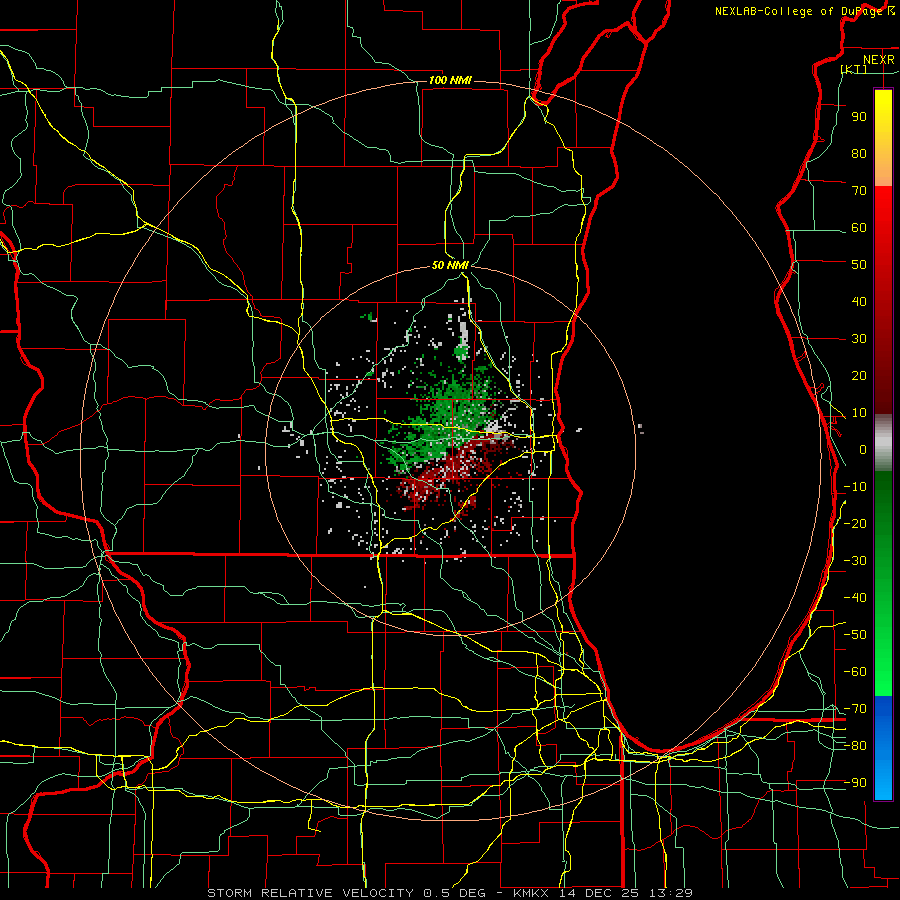The width and height of the screenshot is (900, 900).
Task: Click the -90 tick label on velocity scale
Action: [855, 783]
